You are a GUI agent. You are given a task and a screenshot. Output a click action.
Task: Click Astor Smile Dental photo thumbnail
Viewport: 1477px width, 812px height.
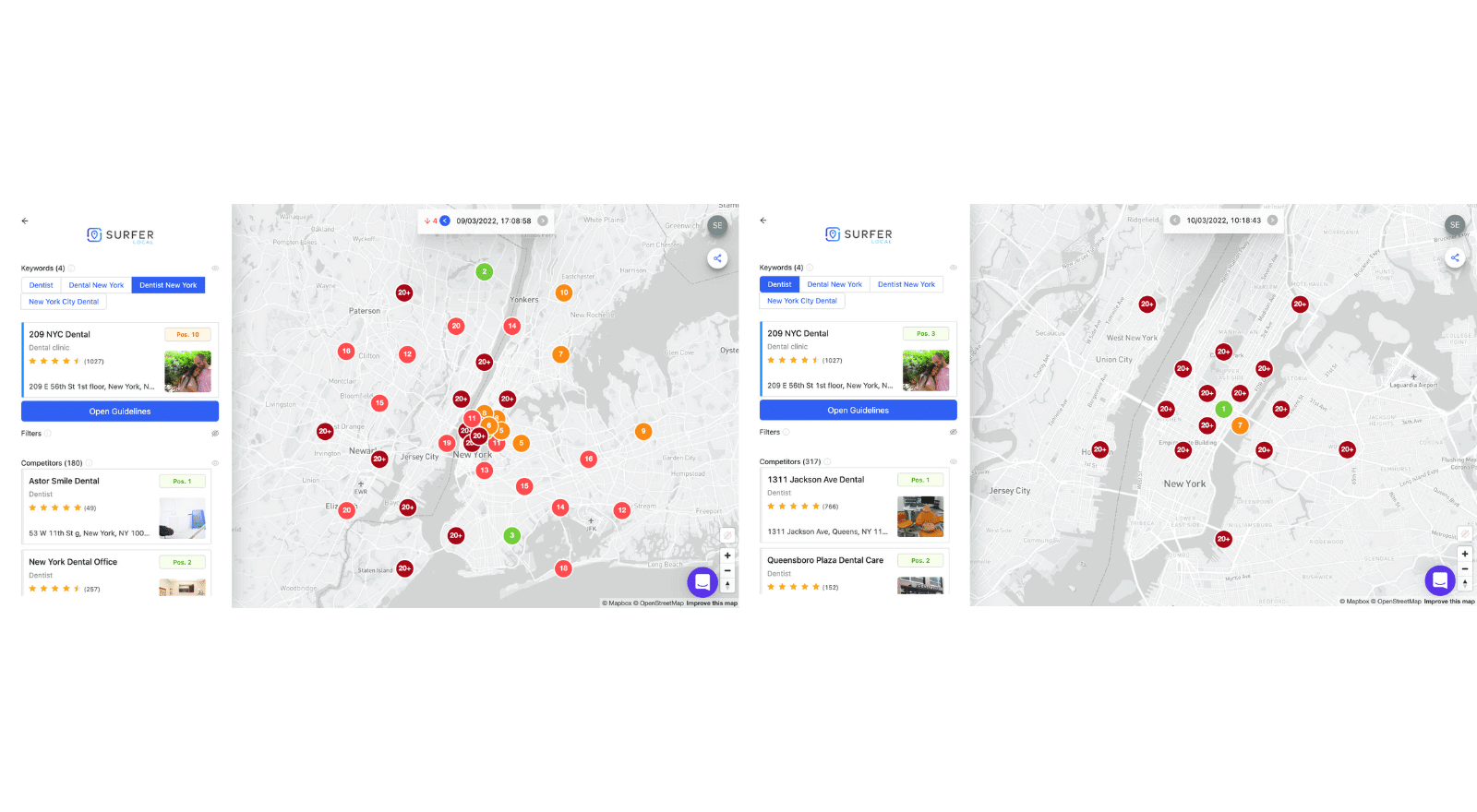(183, 518)
